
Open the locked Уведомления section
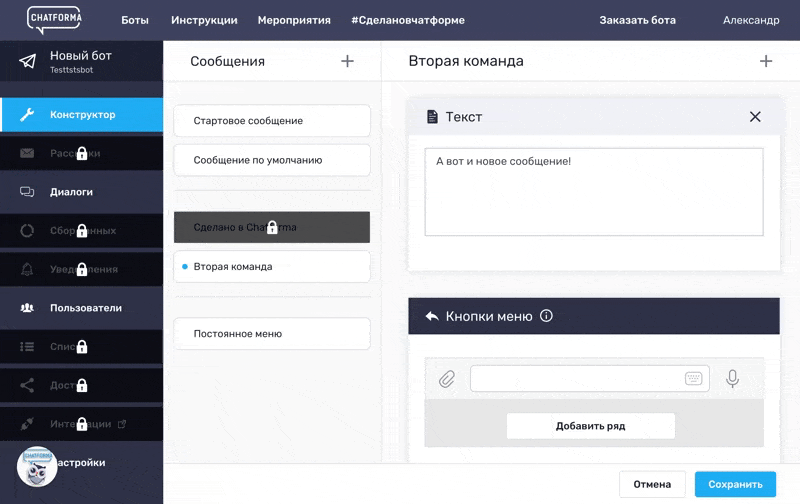tap(82, 269)
